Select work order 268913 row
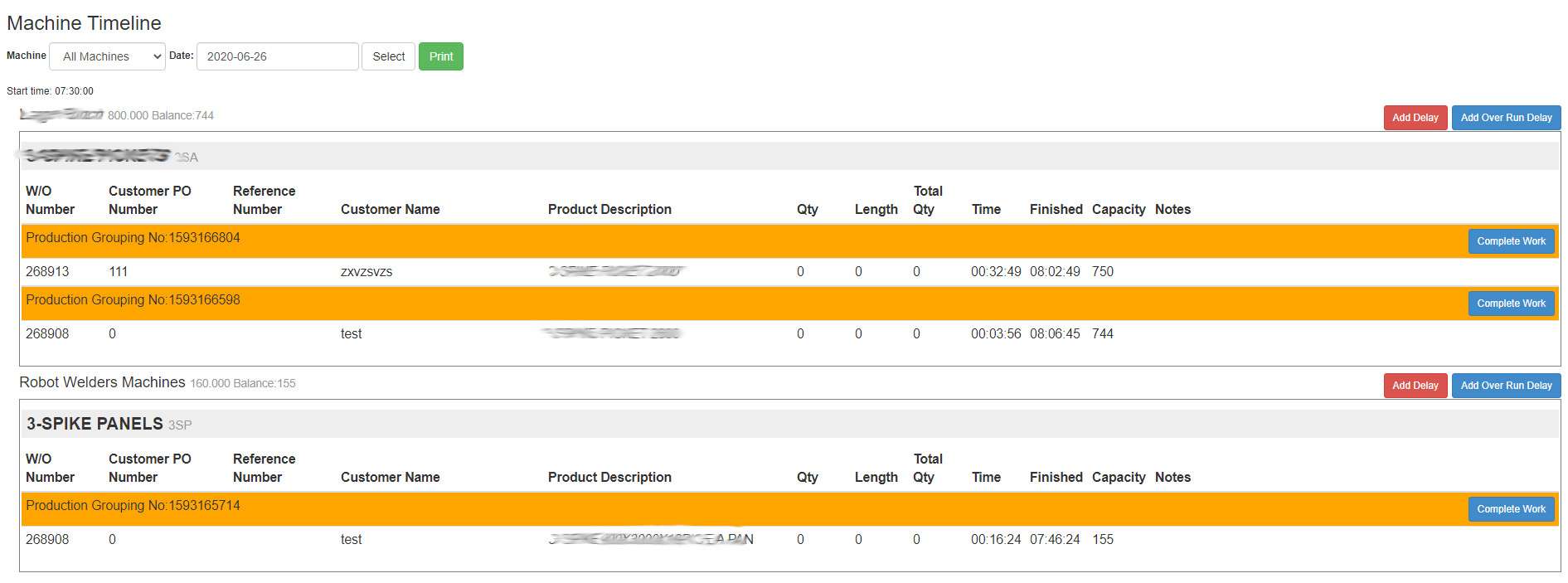Image resolution: width=1568 pixels, height=583 pixels. 47,271
